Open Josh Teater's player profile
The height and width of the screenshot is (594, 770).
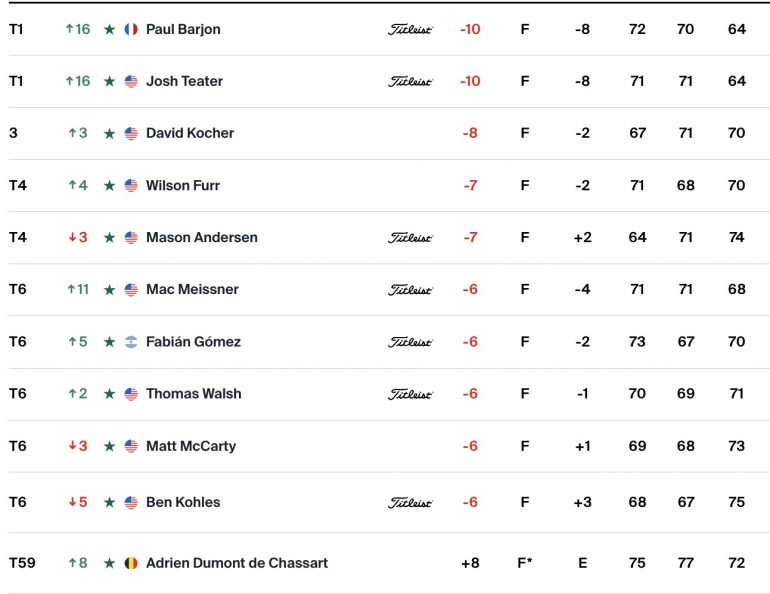[184, 81]
